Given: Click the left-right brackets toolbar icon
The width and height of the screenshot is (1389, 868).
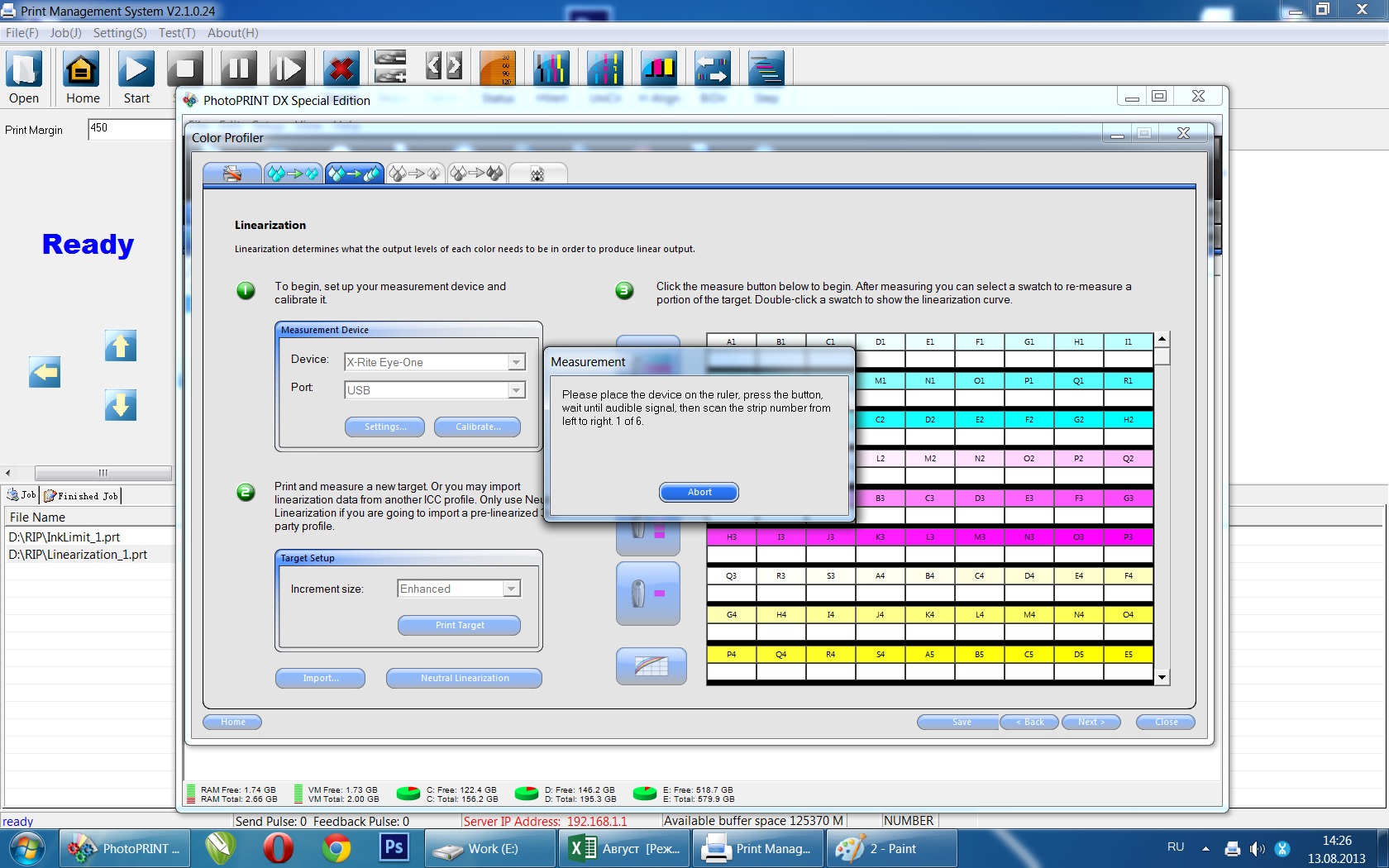Looking at the screenshot, I should [x=444, y=66].
